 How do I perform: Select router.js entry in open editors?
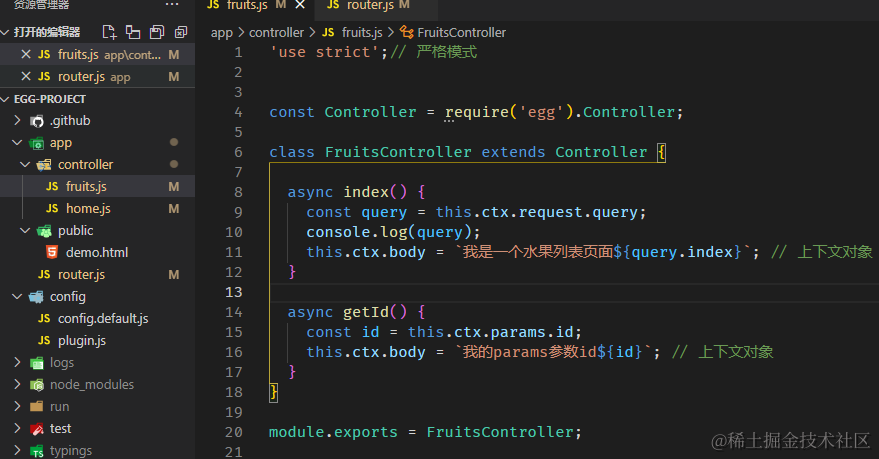point(98,76)
